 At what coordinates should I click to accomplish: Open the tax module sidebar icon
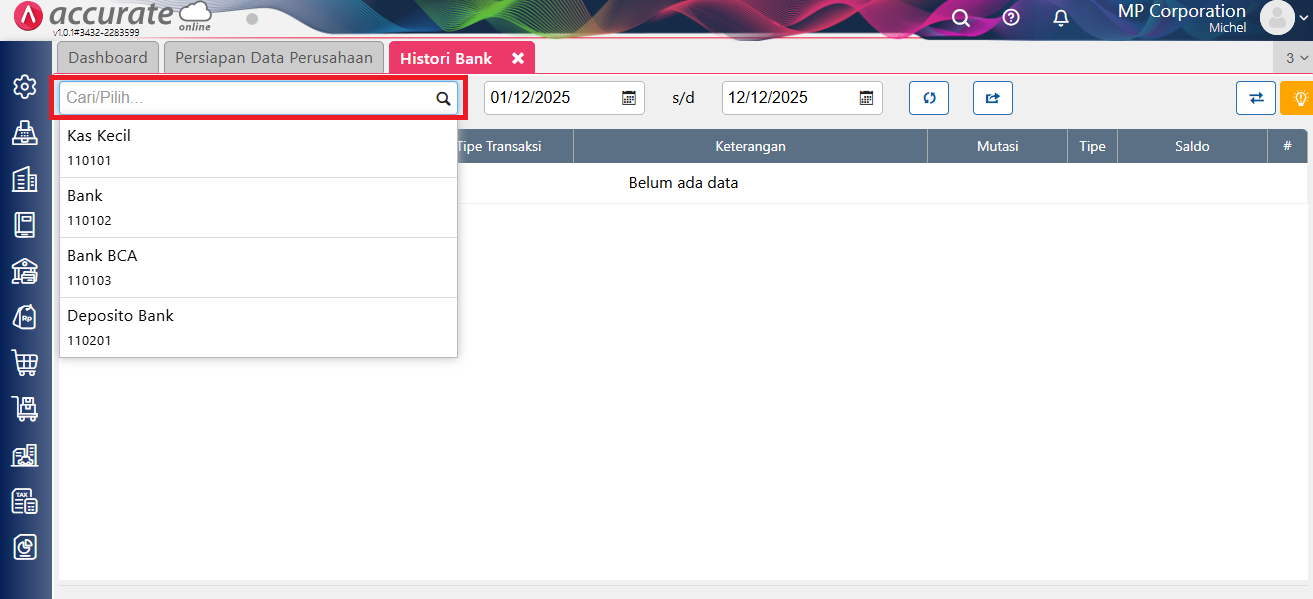[24, 500]
